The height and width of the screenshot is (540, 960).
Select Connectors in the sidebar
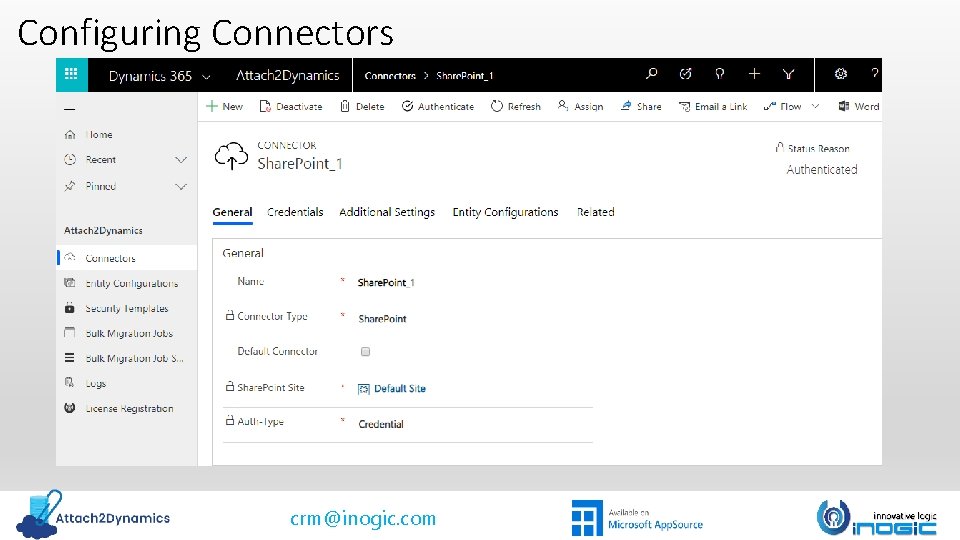coord(127,258)
